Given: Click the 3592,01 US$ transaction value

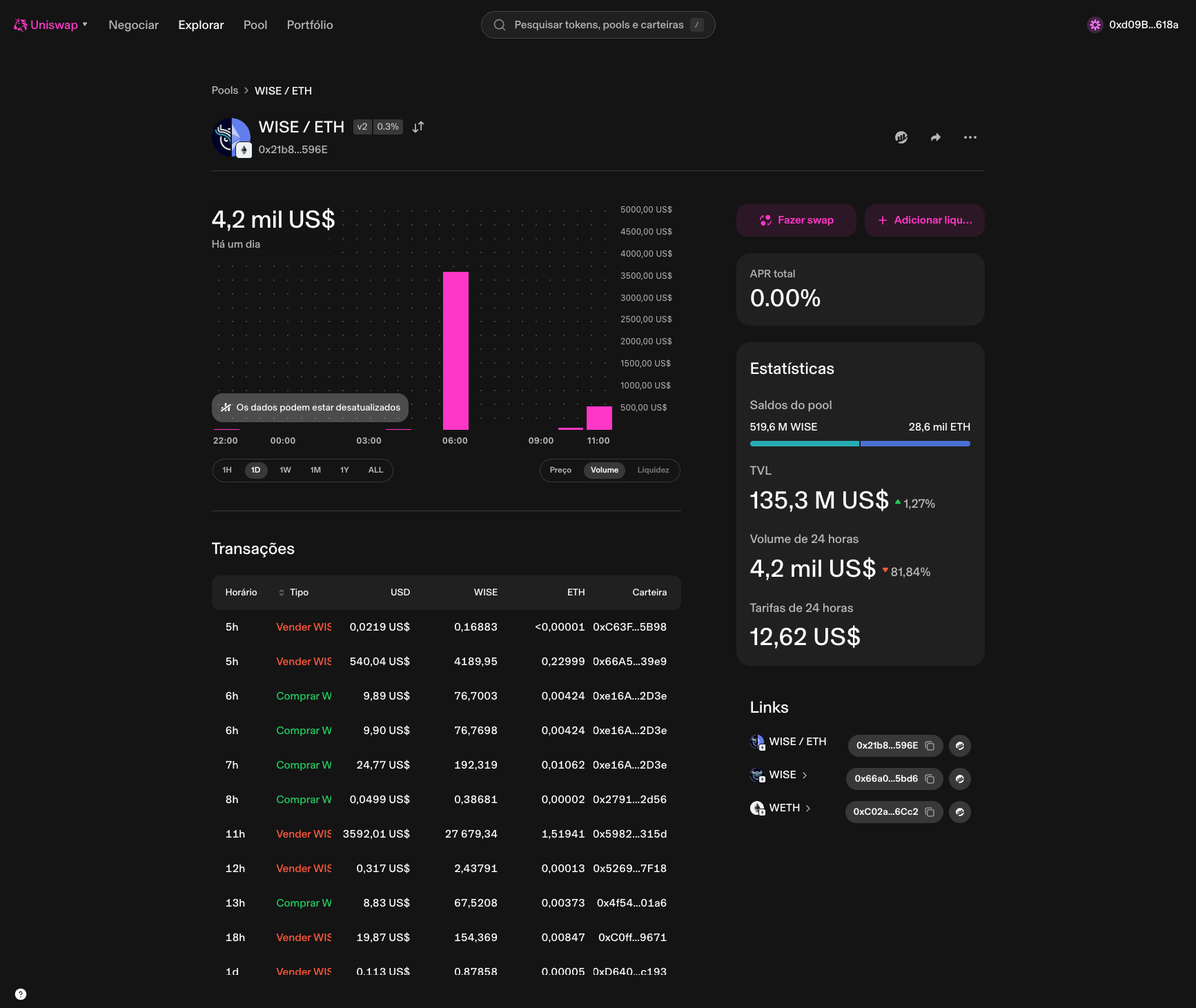Looking at the screenshot, I should (x=376, y=833).
